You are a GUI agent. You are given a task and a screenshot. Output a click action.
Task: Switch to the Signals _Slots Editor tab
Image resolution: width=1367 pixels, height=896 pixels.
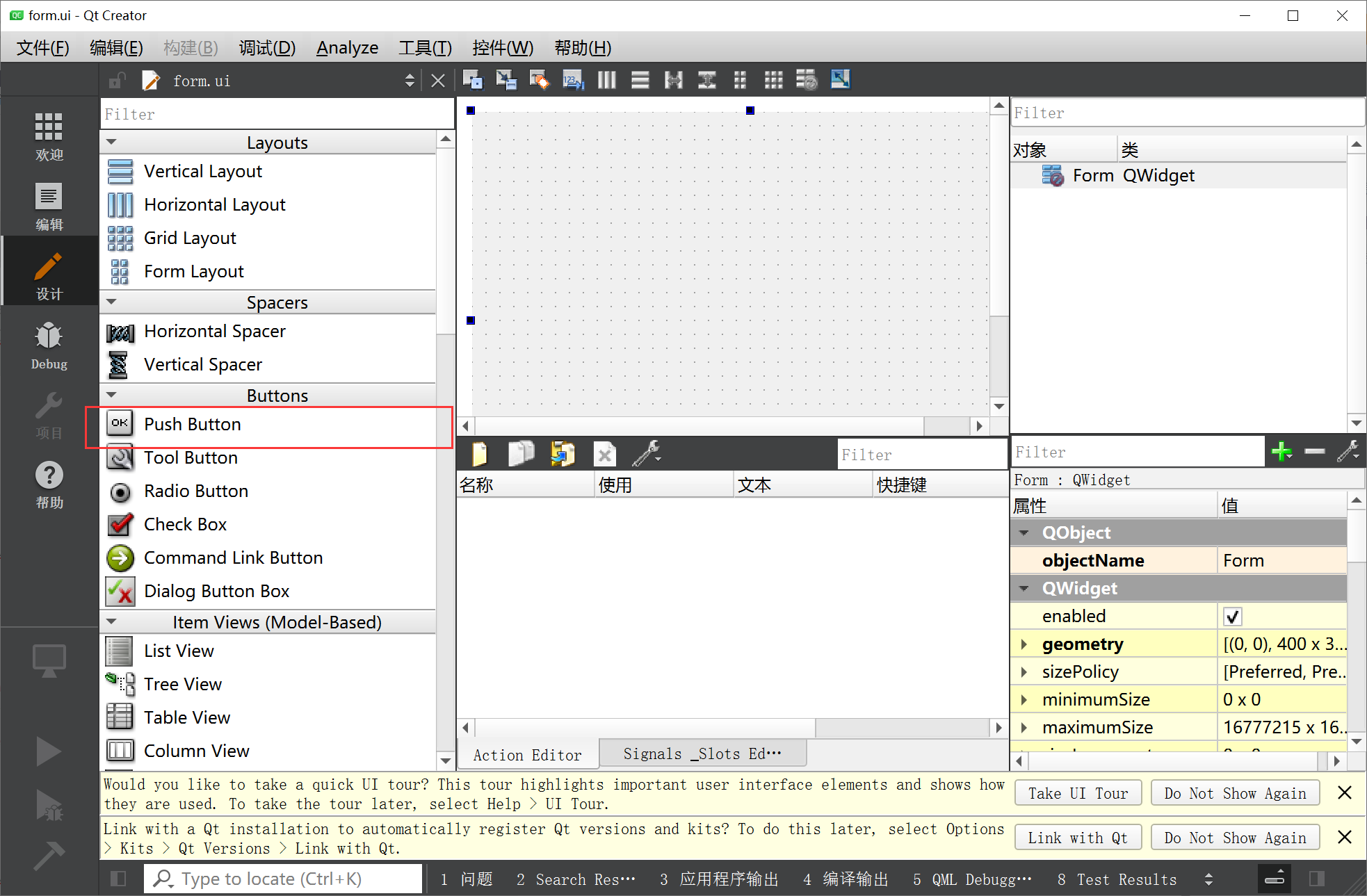(x=702, y=753)
